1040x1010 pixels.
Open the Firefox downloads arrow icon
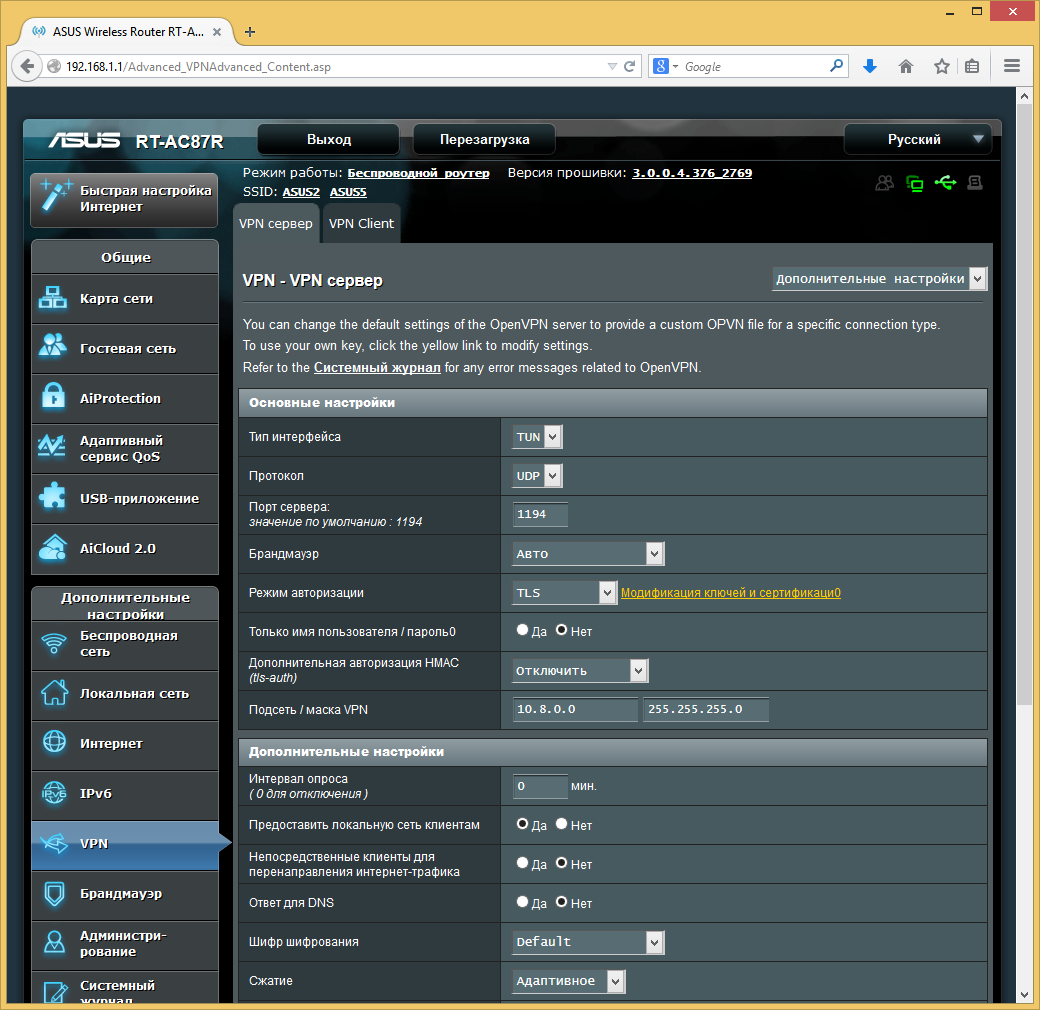click(x=870, y=66)
